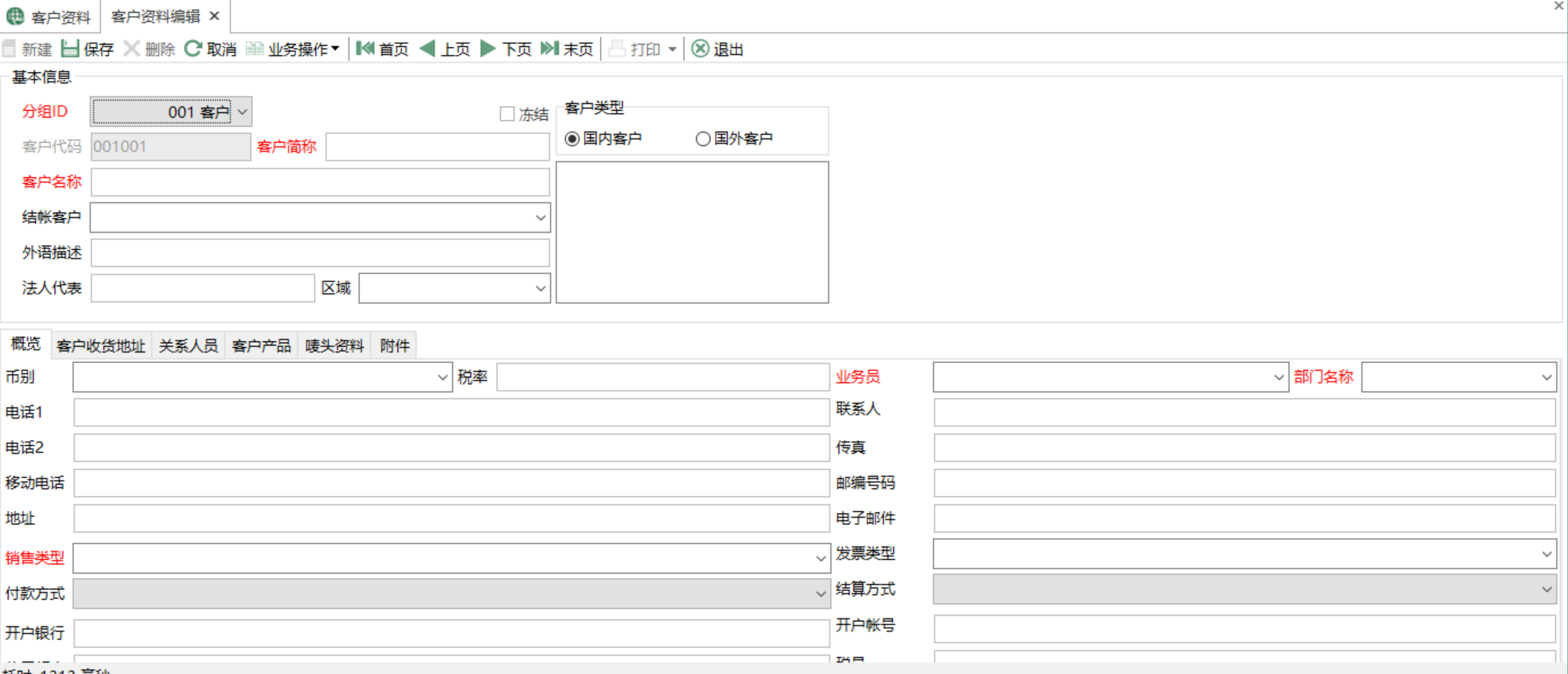
Task: Open the 关系人员 tab
Action: coord(188,346)
